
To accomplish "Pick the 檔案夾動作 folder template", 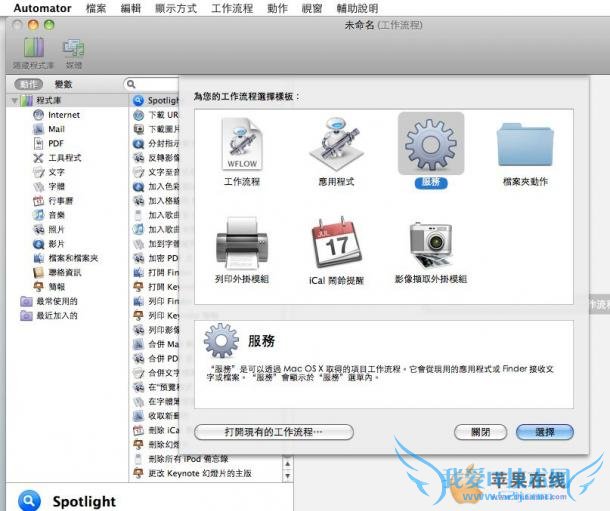I will click(525, 145).
